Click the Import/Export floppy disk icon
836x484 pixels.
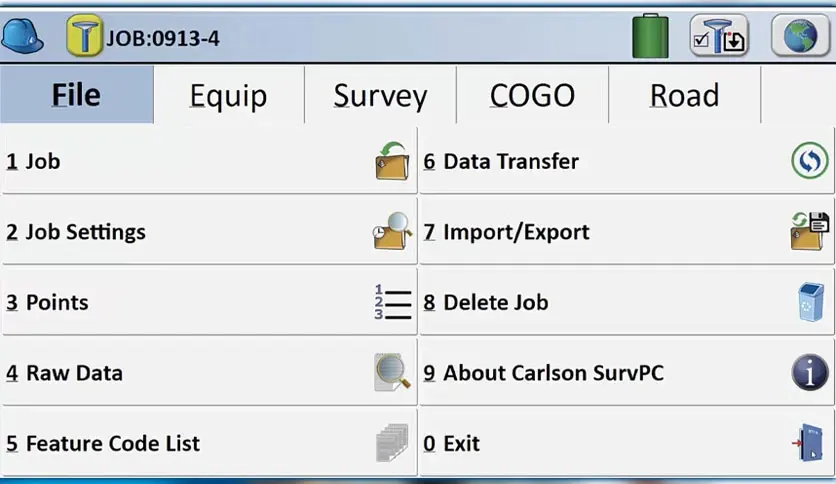click(809, 231)
